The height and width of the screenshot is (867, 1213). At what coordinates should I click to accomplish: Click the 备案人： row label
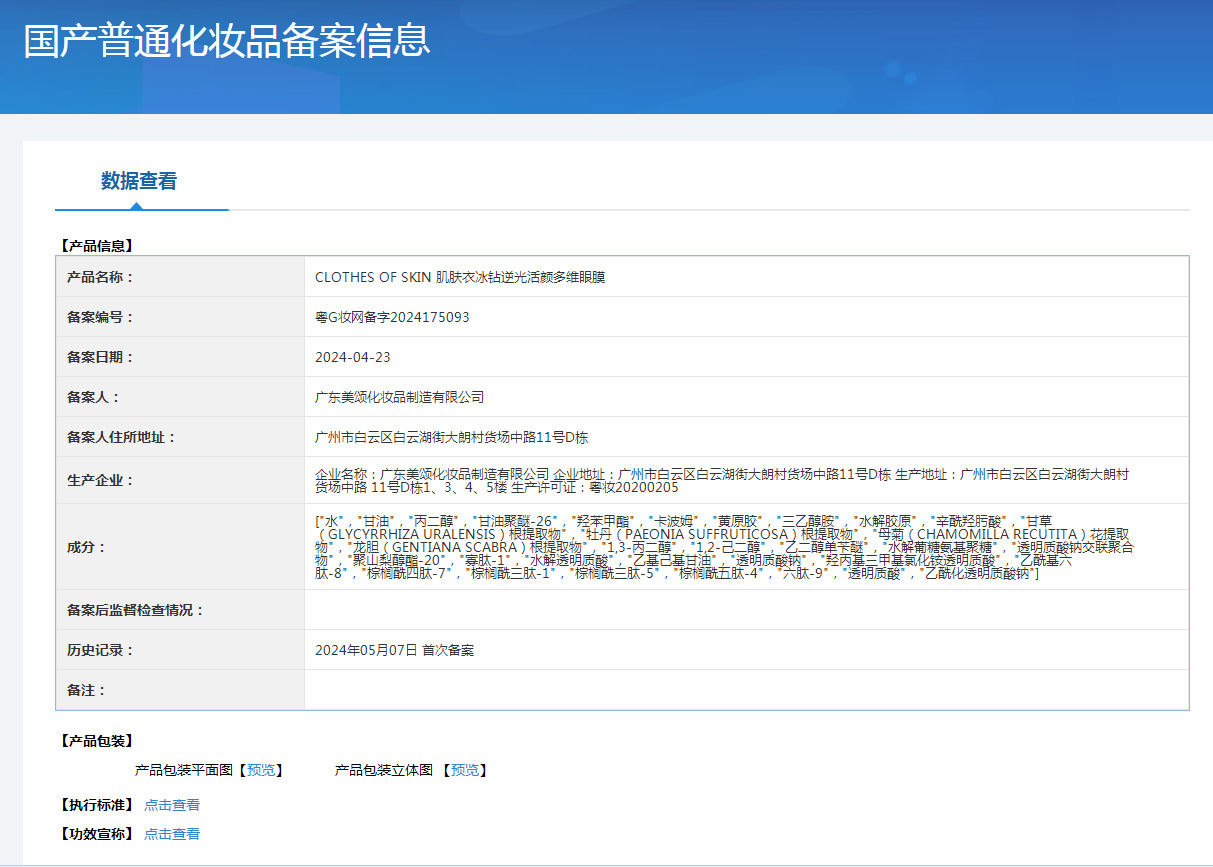click(x=93, y=397)
